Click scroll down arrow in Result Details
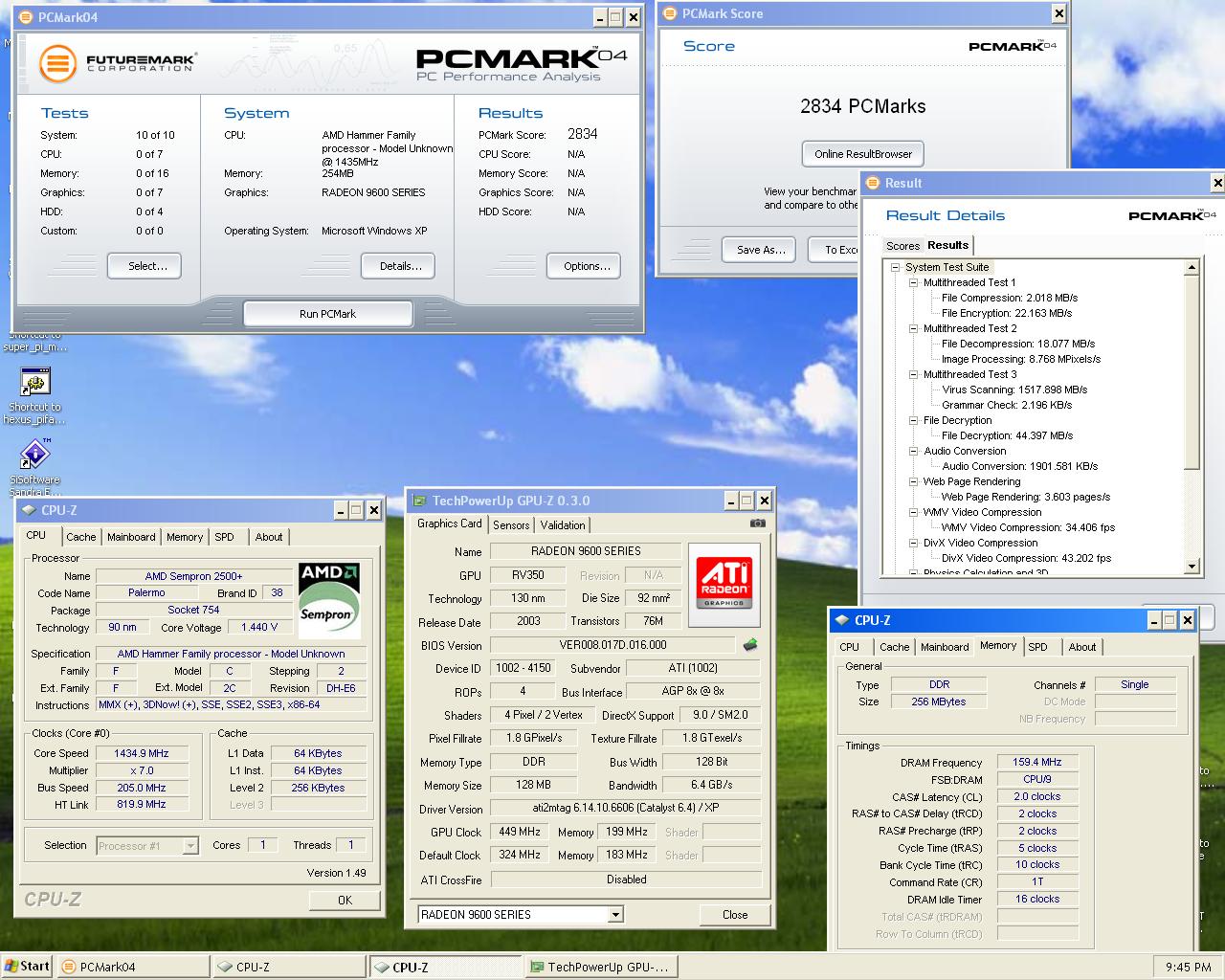Viewport: 1225px width, 980px height. pyautogui.click(x=1192, y=566)
